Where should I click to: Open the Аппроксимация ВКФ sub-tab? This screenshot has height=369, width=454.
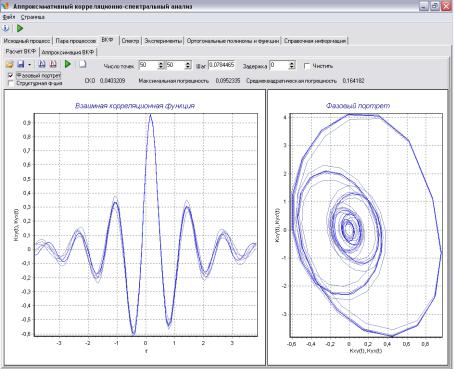[x=68, y=52]
